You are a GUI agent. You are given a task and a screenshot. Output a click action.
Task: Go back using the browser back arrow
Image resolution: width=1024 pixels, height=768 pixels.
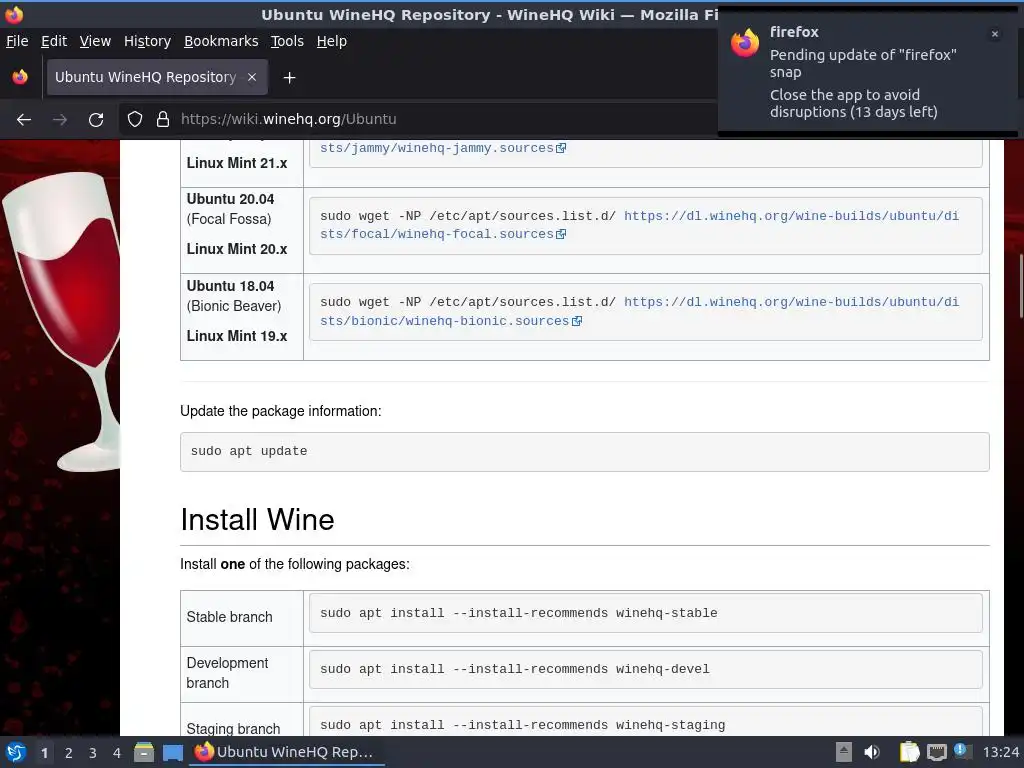pos(24,120)
